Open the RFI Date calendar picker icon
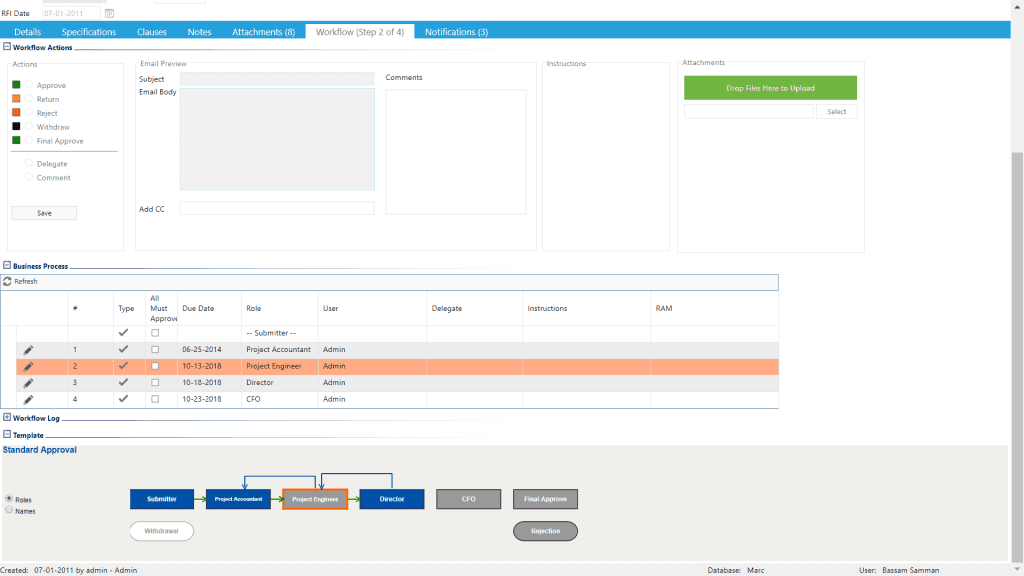The height and width of the screenshot is (576, 1024). point(109,13)
